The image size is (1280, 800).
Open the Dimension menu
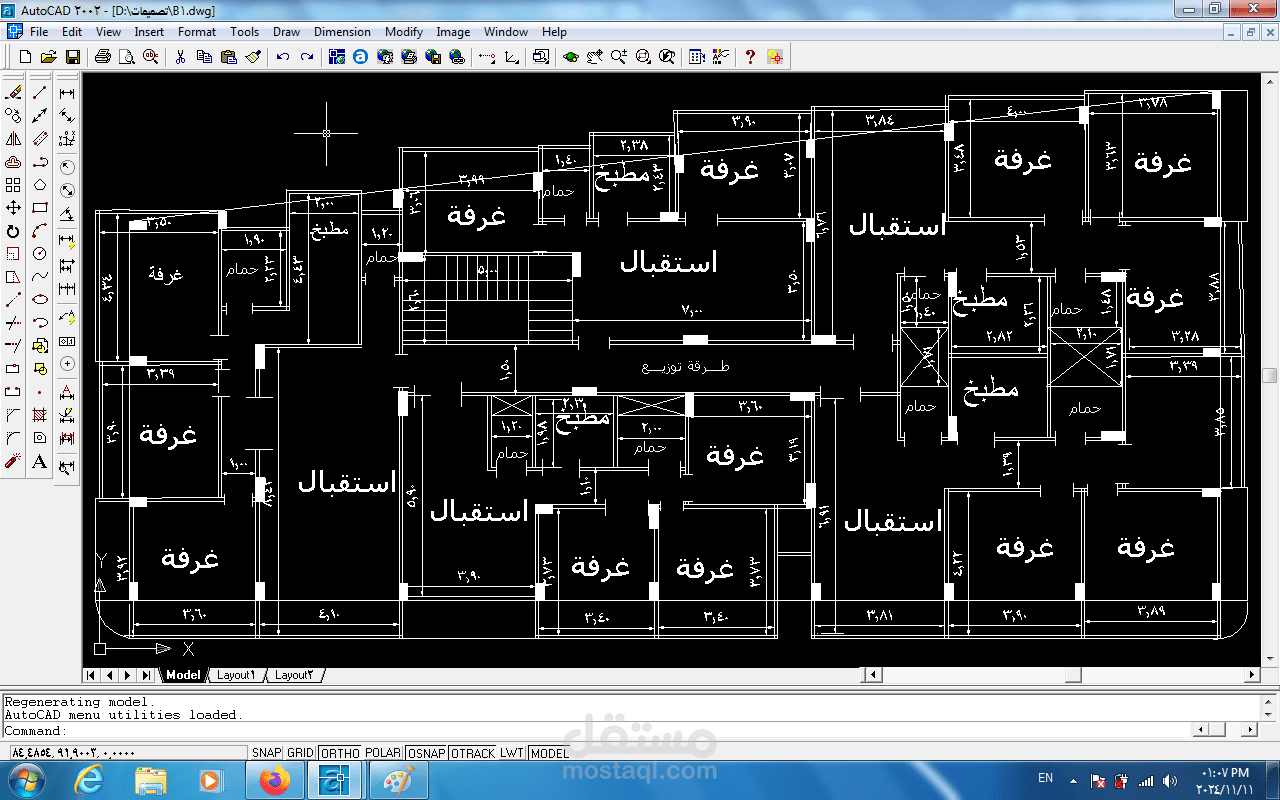[342, 32]
